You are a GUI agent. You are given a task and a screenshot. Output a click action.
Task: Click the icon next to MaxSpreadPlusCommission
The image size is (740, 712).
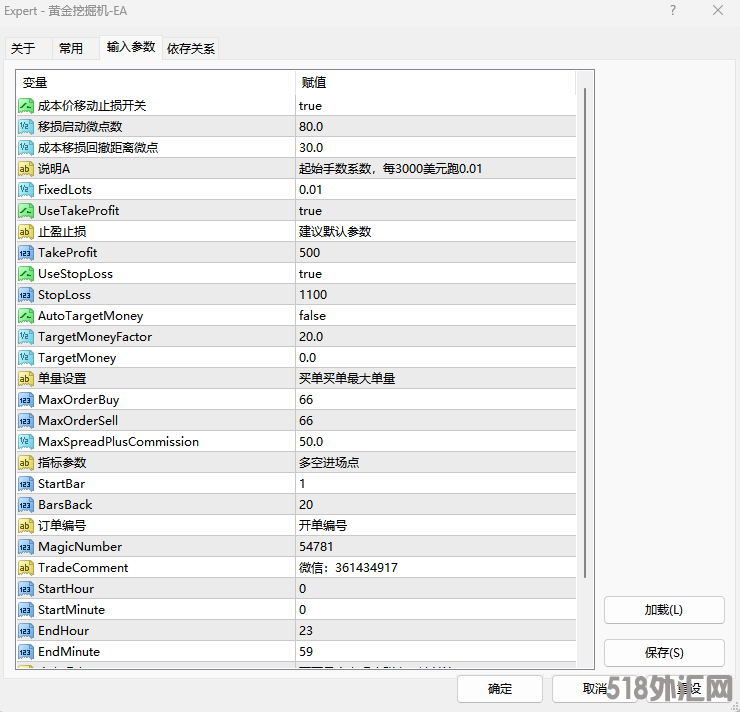pyautogui.click(x=25, y=442)
